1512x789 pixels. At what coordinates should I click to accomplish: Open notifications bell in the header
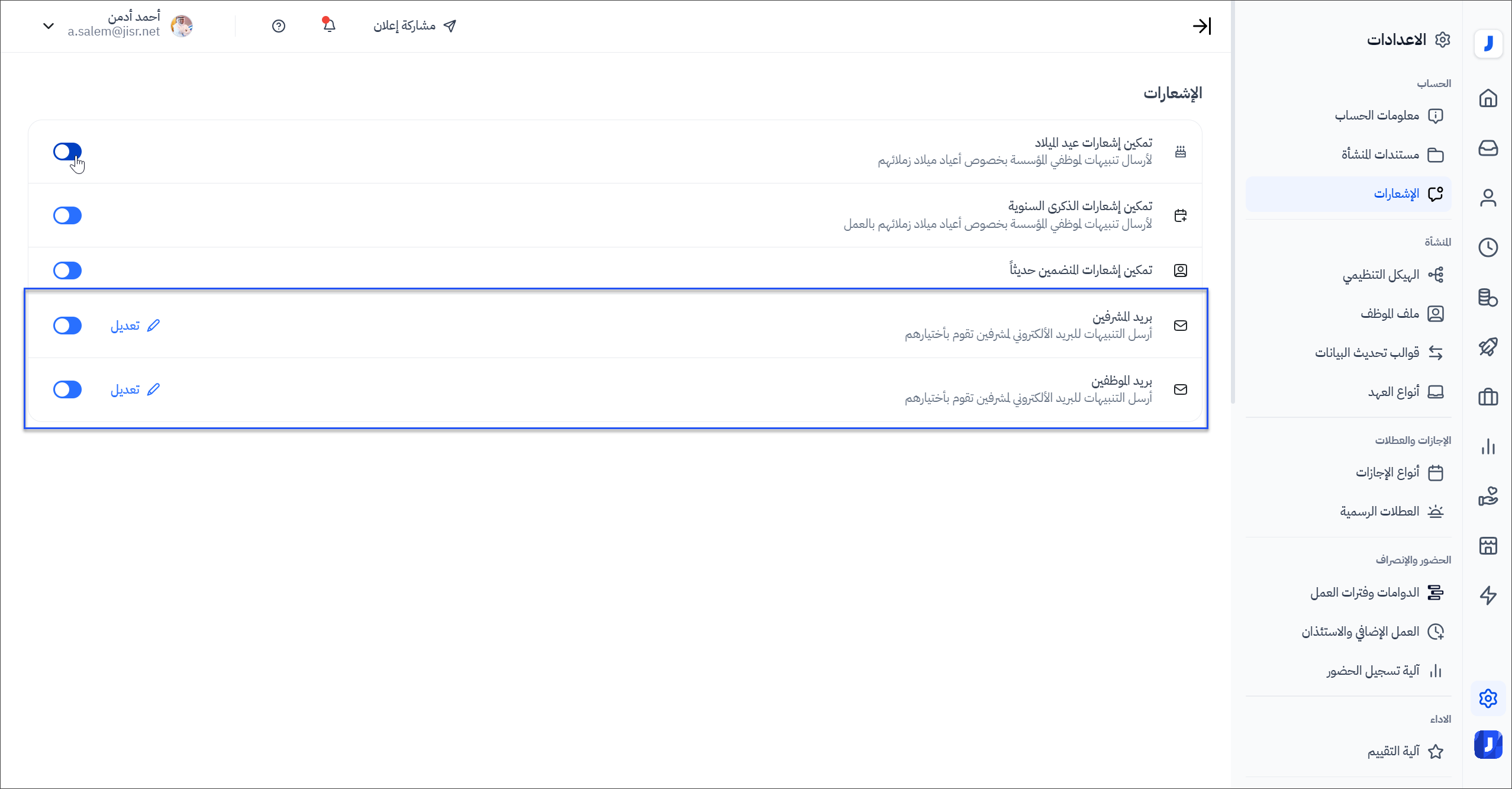click(x=329, y=25)
